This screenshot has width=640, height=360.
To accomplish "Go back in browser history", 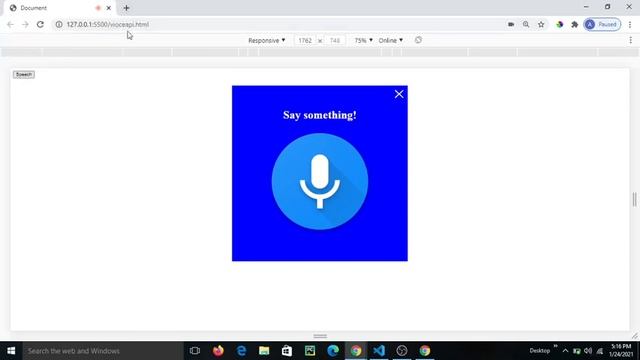I will point(11,24).
